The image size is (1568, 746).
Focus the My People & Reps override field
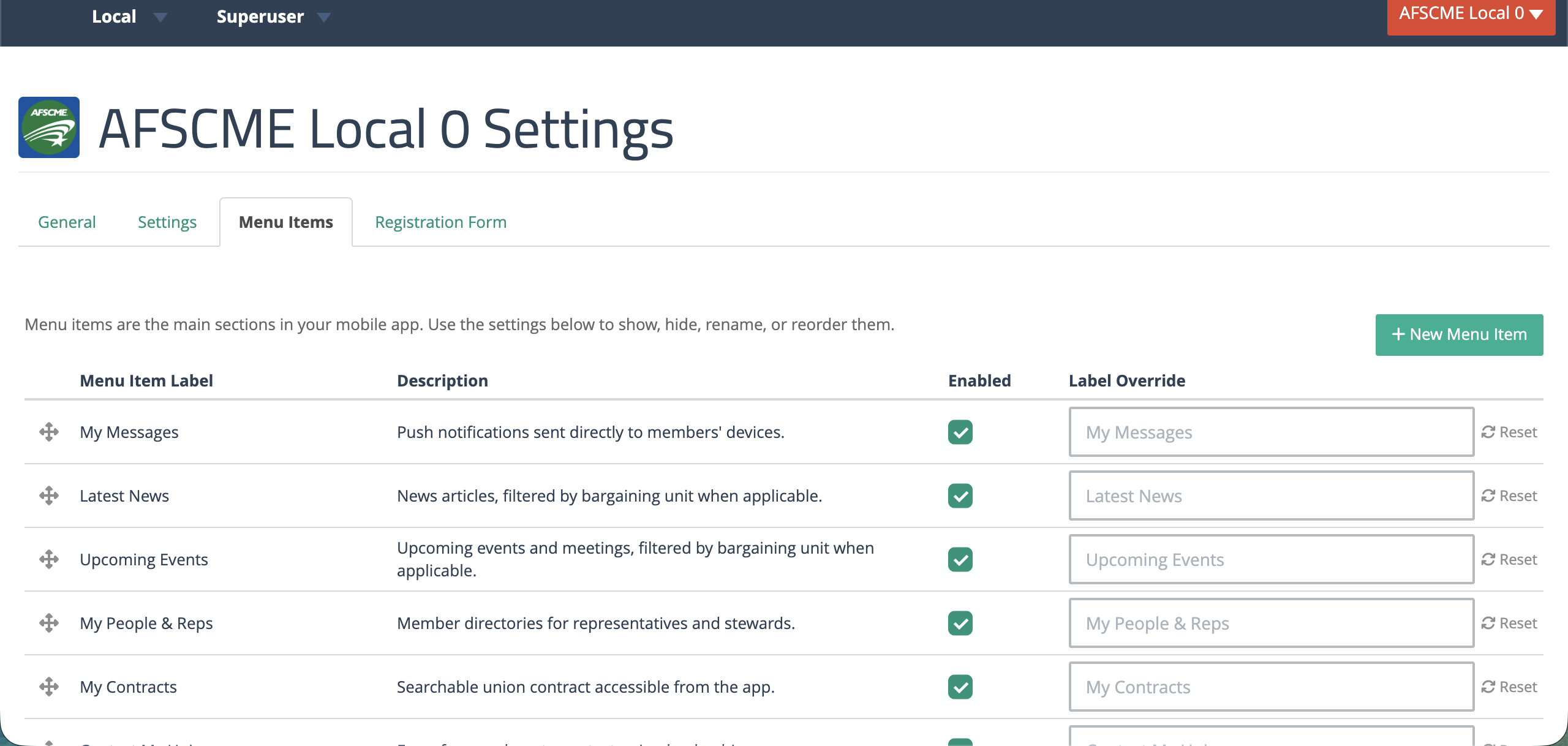(x=1272, y=623)
